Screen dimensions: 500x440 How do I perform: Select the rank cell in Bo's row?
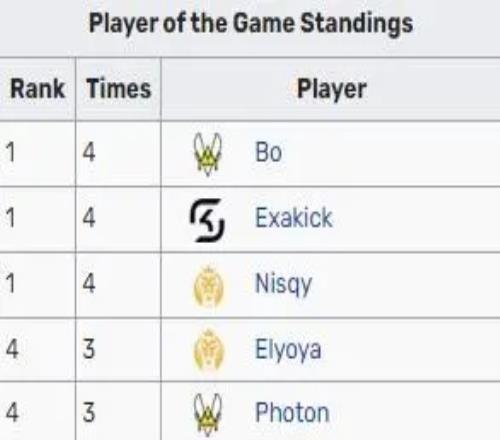pyautogui.click(x=37, y=154)
